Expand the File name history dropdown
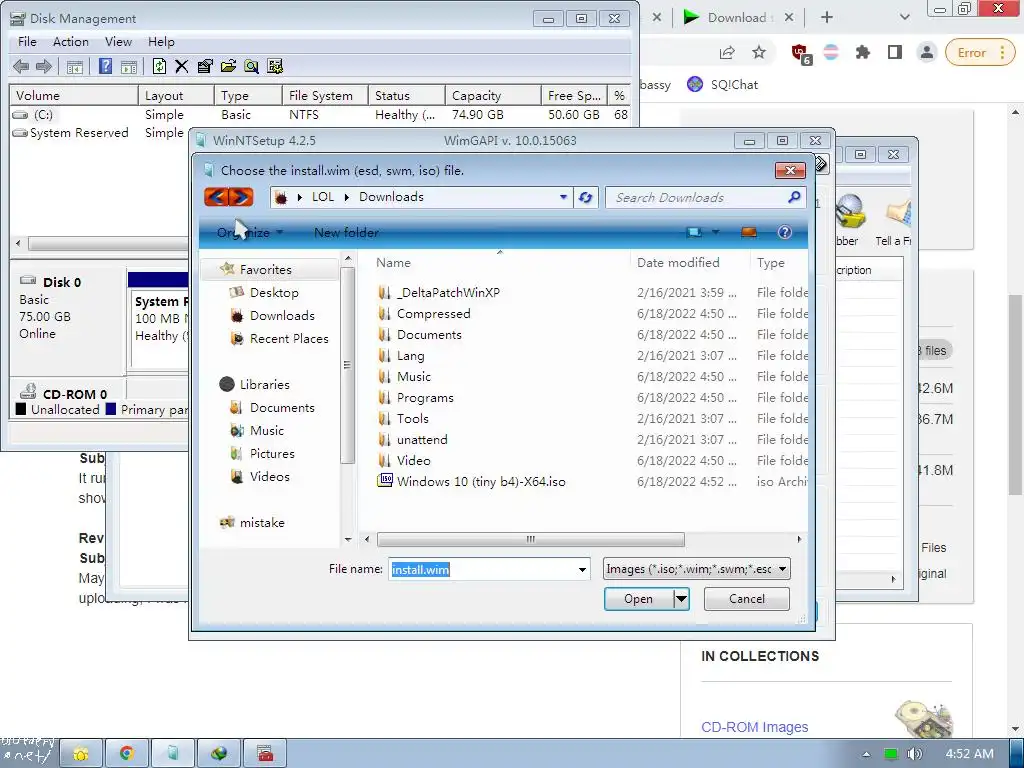Screen dimensions: 1024x768 click(x=582, y=569)
